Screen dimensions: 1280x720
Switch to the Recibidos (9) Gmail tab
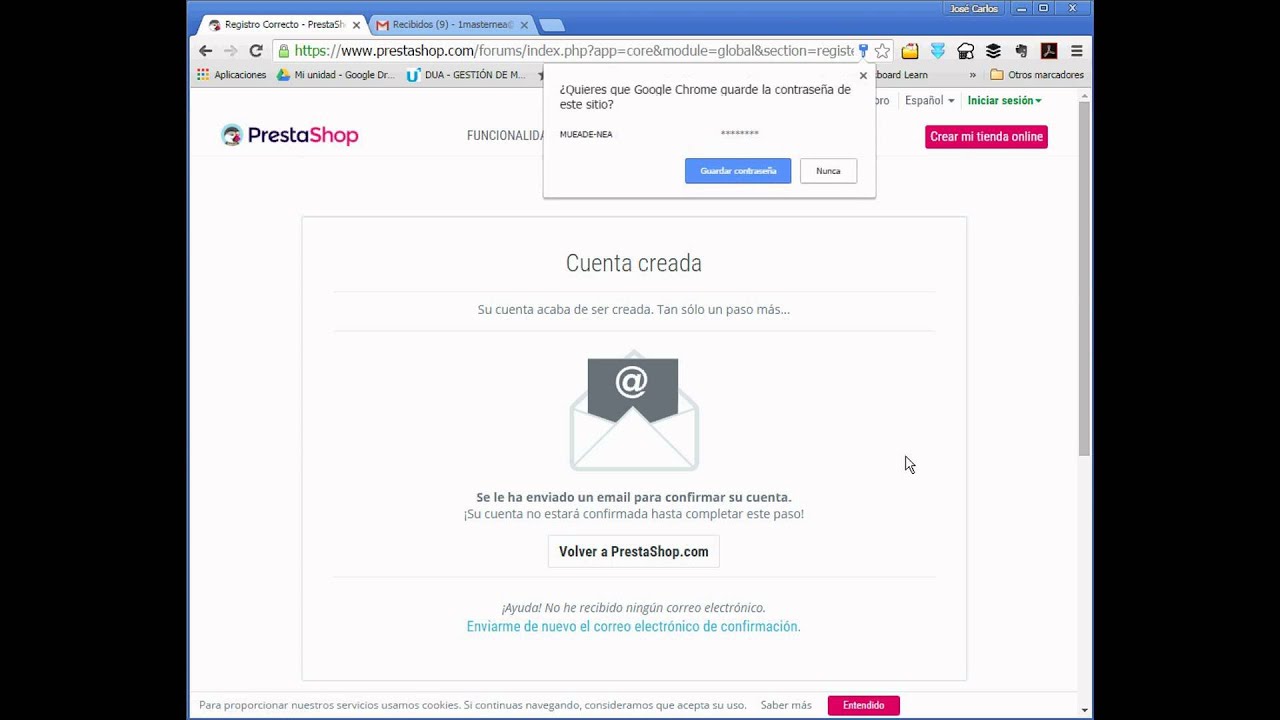pos(449,24)
